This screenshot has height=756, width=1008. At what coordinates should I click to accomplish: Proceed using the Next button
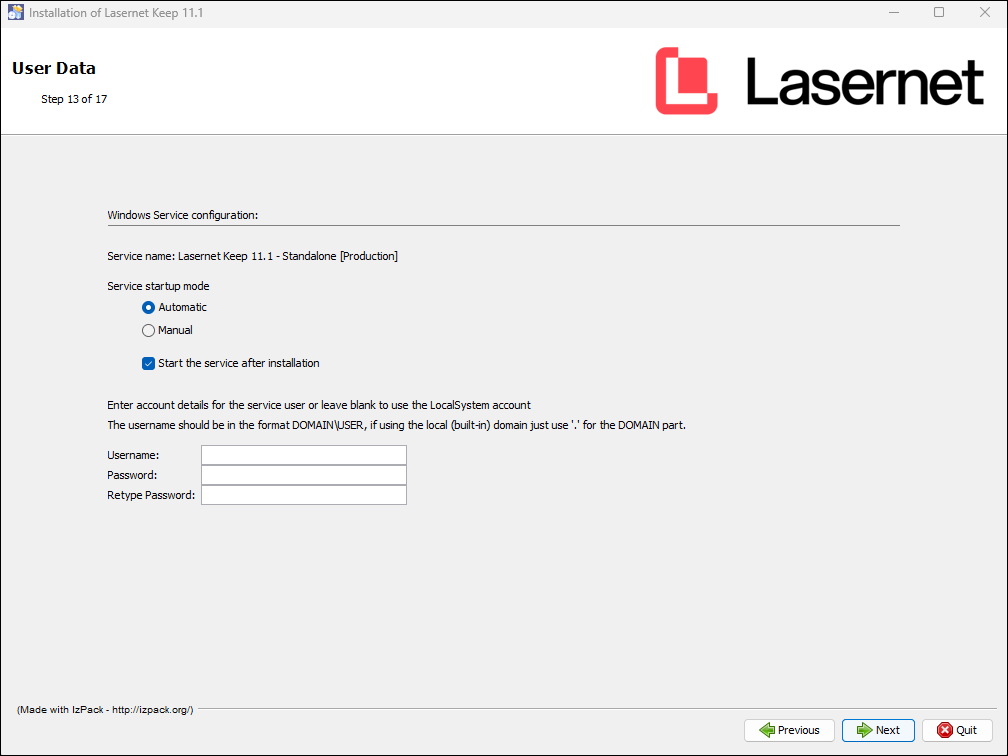878,730
